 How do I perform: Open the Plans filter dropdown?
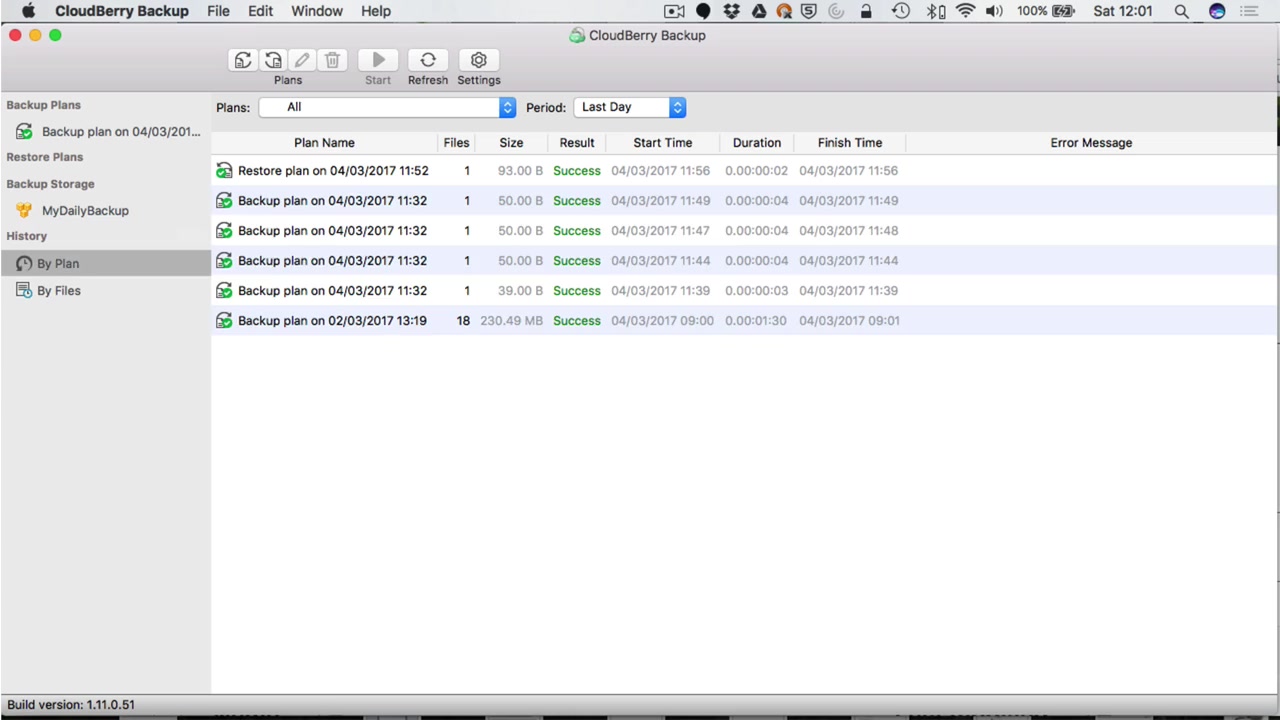pyautogui.click(x=387, y=107)
